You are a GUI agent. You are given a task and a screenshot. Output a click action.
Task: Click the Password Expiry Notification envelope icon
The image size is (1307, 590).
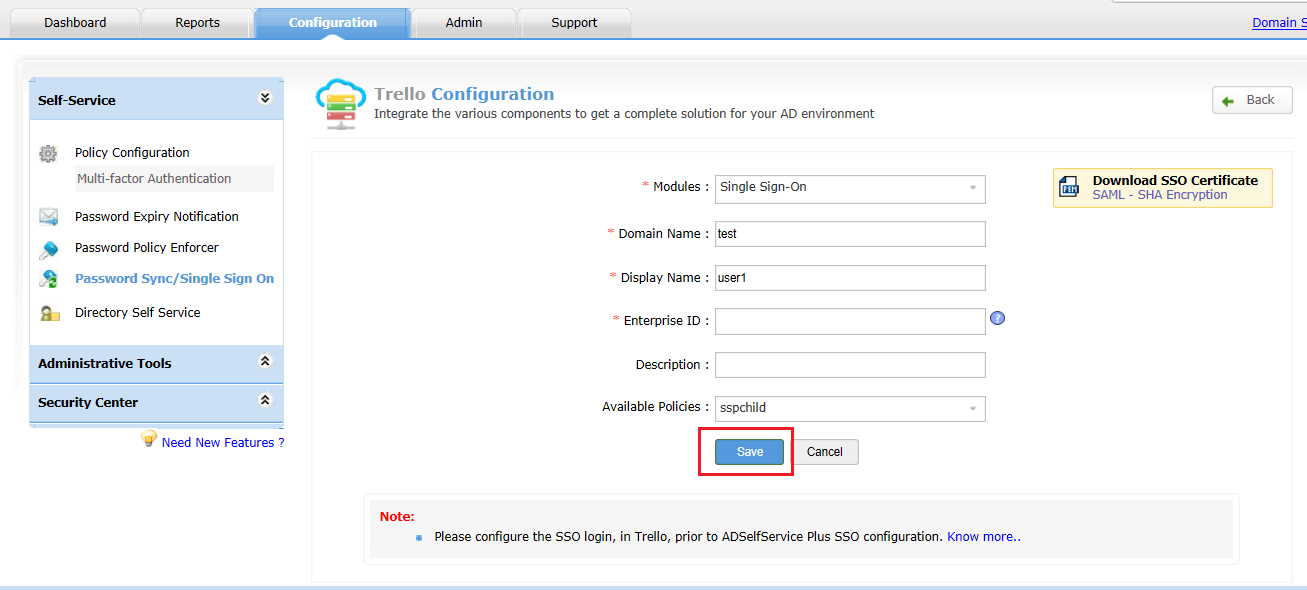point(48,217)
